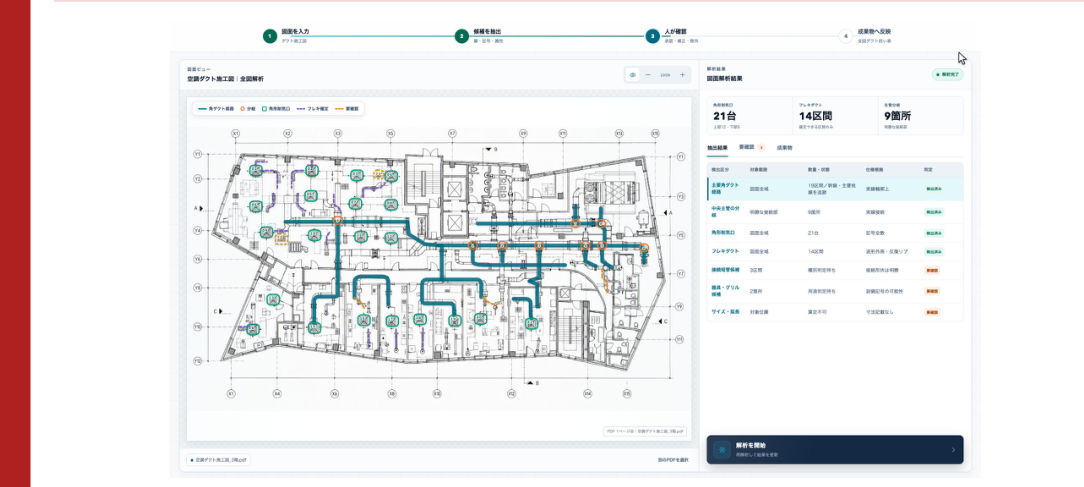Click the icon inside 解析を開始 button
The width and height of the screenshot is (1084, 487).
pos(722,450)
